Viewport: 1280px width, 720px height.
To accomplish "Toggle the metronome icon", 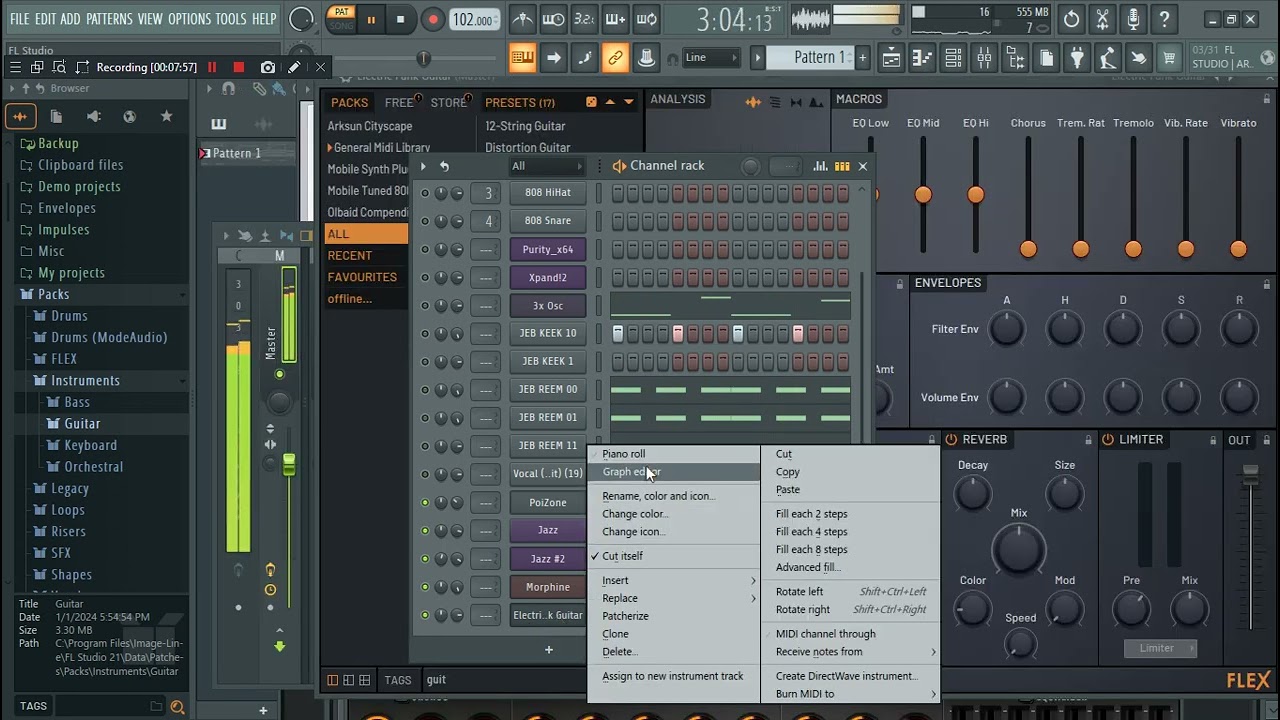I will (522, 19).
